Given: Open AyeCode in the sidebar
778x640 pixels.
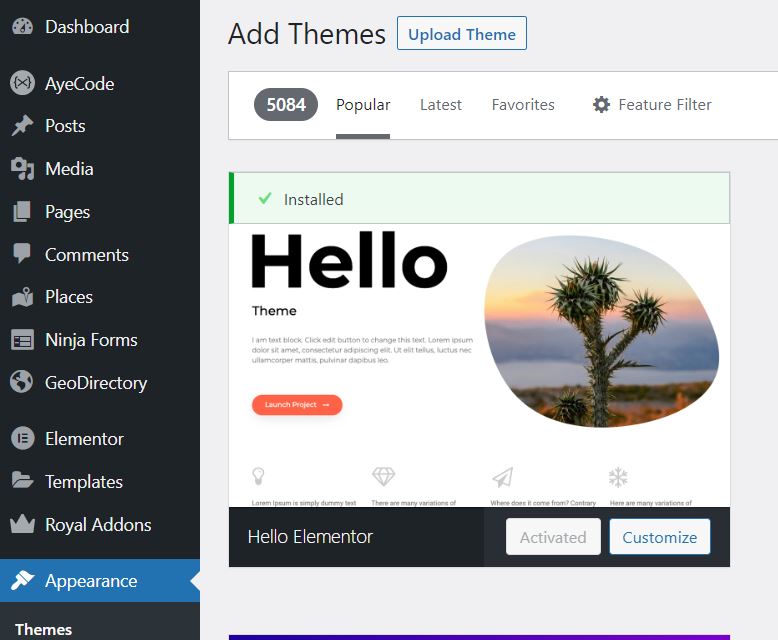Looking at the screenshot, I should point(100,83).
